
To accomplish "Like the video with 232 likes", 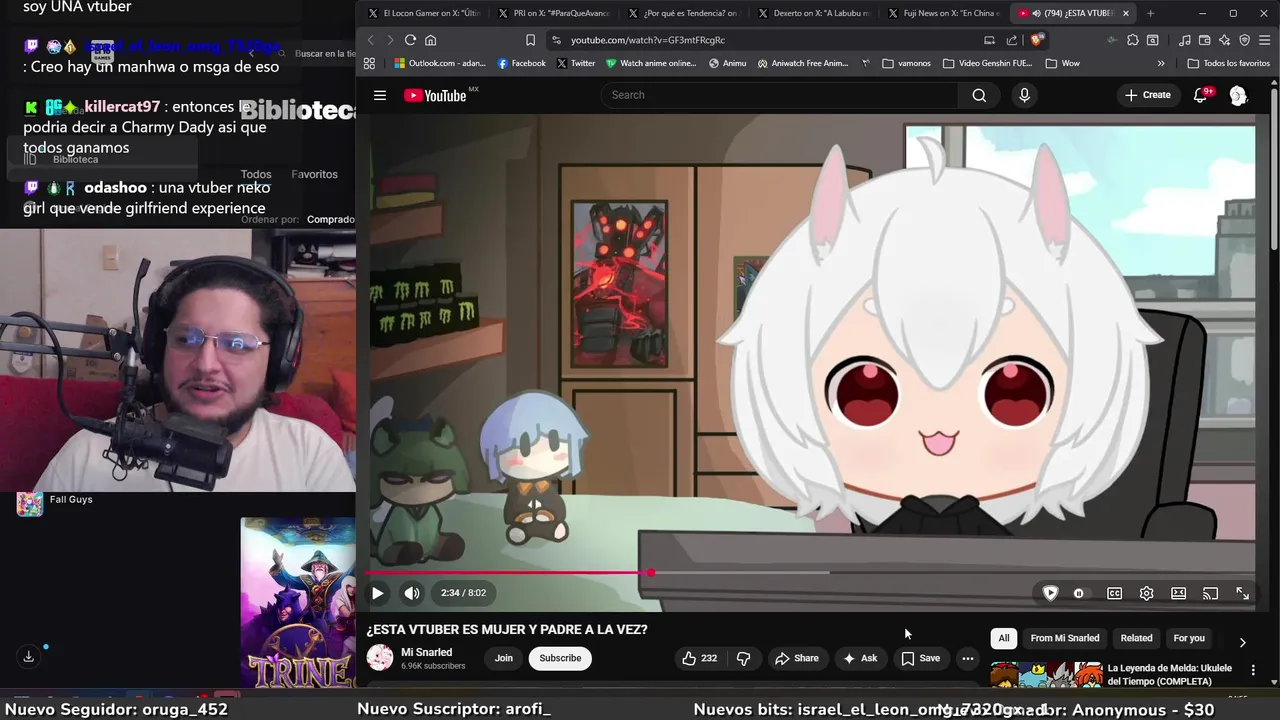I will [x=700, y=658].
